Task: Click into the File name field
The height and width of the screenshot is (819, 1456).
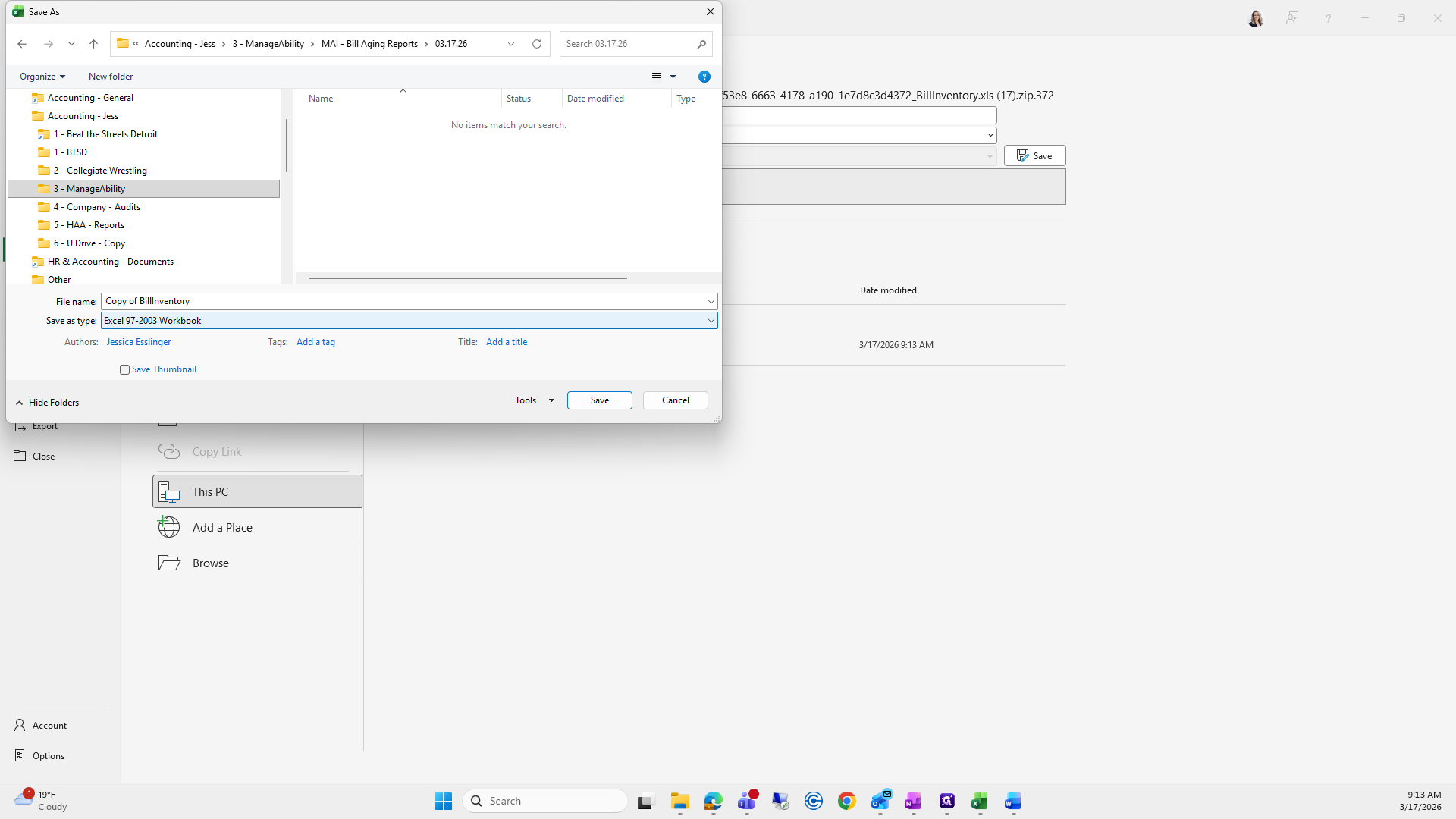Action: pos(402,301)
